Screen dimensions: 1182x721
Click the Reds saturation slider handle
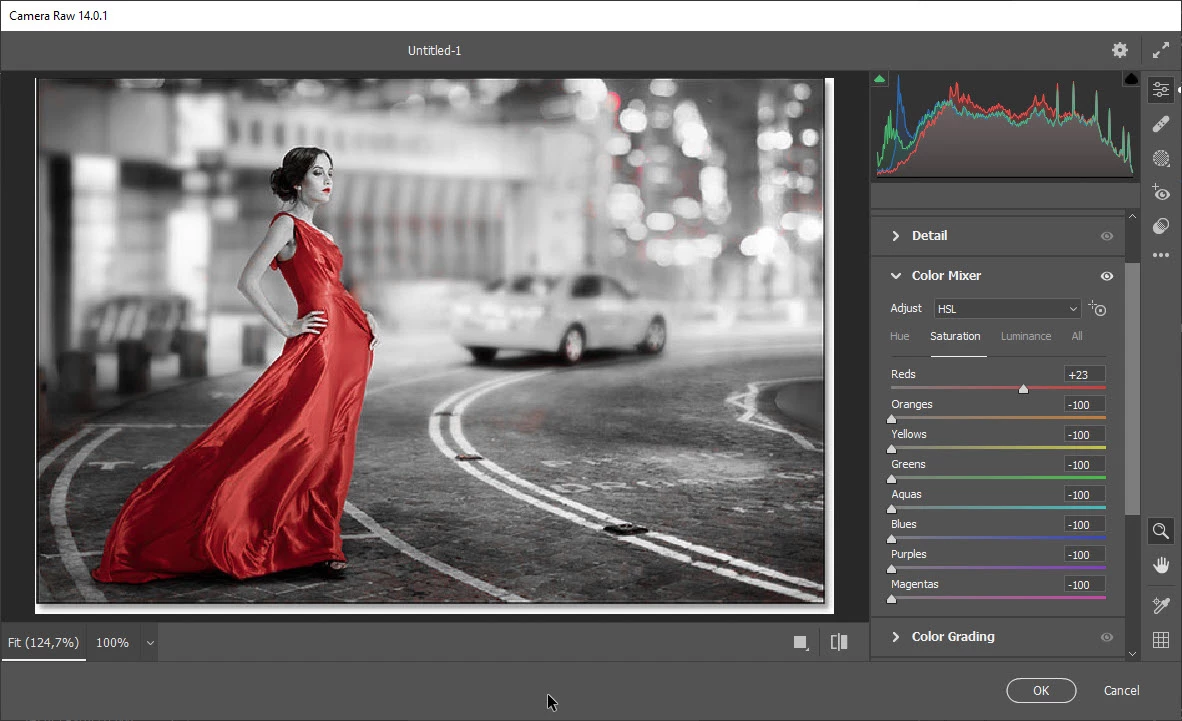pos(1023,389)
